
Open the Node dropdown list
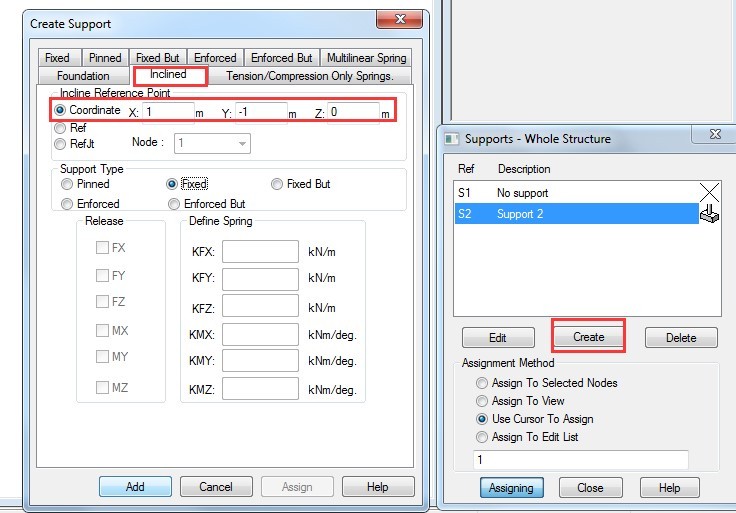pyautogui.click(x=212, y=143)
